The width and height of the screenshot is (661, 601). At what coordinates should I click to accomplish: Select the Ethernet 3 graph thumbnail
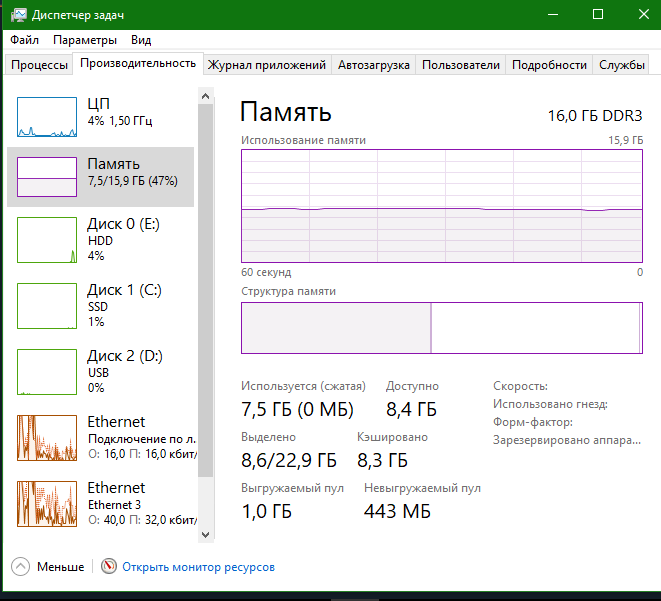(x=47, y=504)
